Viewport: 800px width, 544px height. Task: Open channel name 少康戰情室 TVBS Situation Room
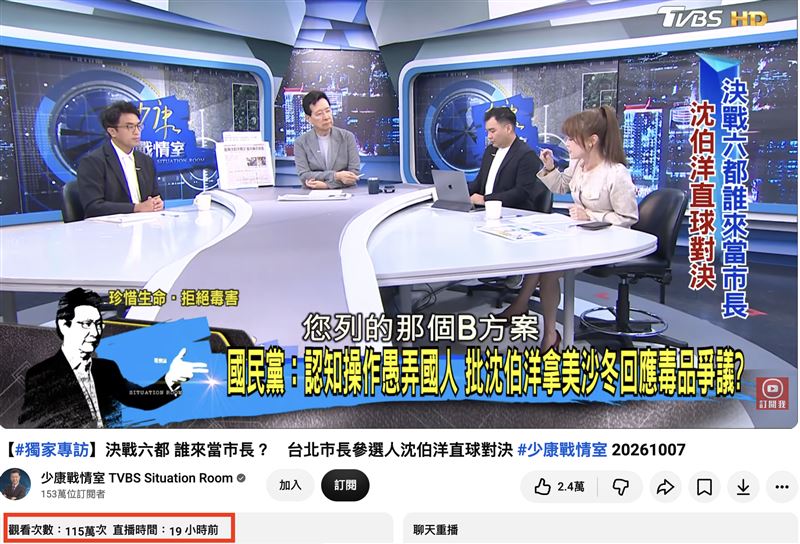[137, 478]
